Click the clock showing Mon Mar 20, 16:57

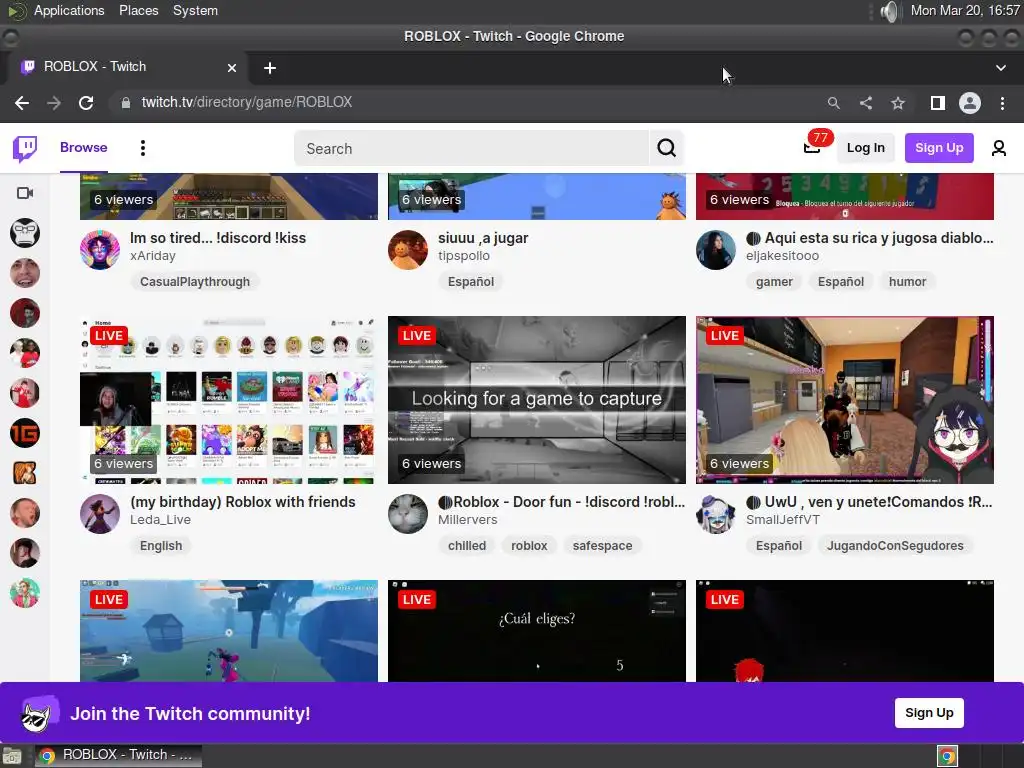coord(965,10)
